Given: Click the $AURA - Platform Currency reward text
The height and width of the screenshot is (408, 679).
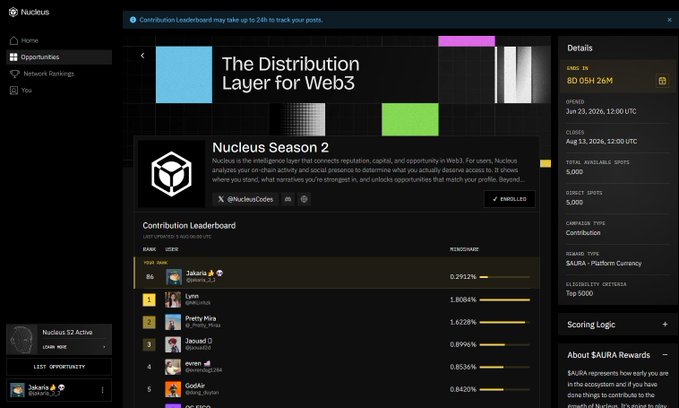Looking at the screenshot, I should point(604,263).
